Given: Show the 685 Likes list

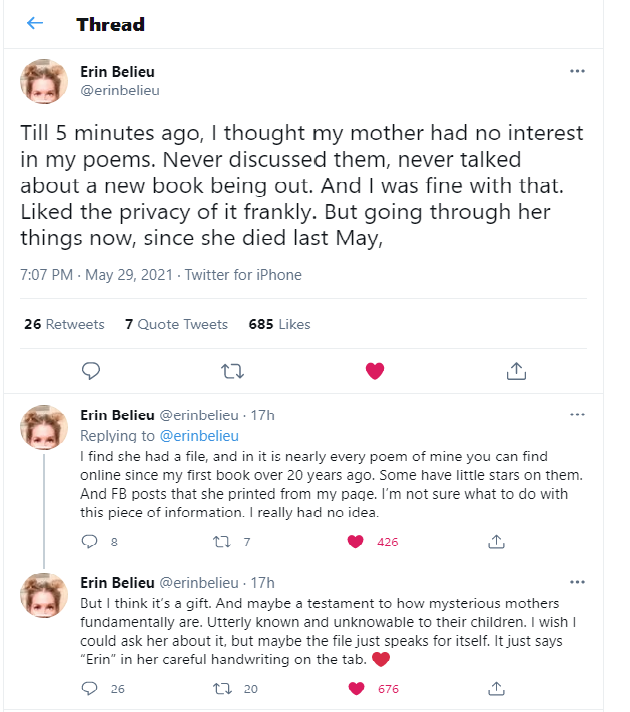Looking at the screenshot, I should click(279, 324).
